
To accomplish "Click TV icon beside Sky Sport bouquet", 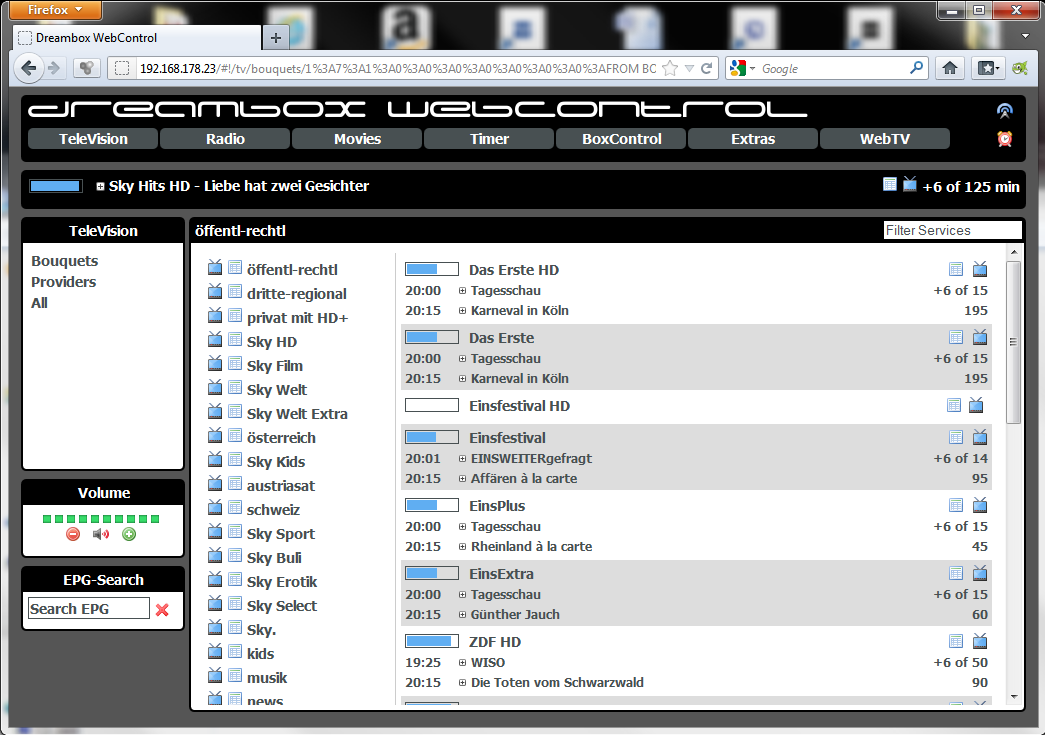I will [x=215, y=531].
